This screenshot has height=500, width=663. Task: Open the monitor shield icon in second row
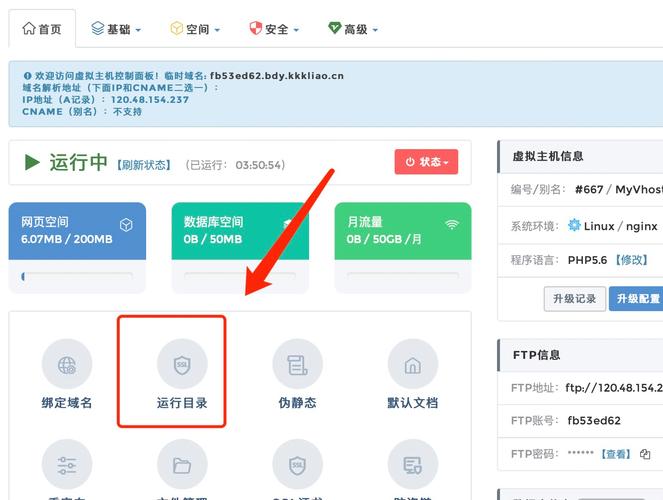click(x=413, y=464)
